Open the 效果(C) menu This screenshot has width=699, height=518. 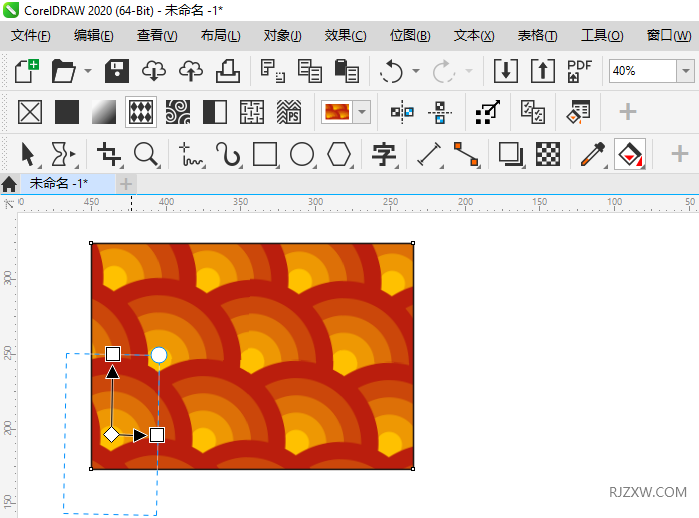coord(345,35)
